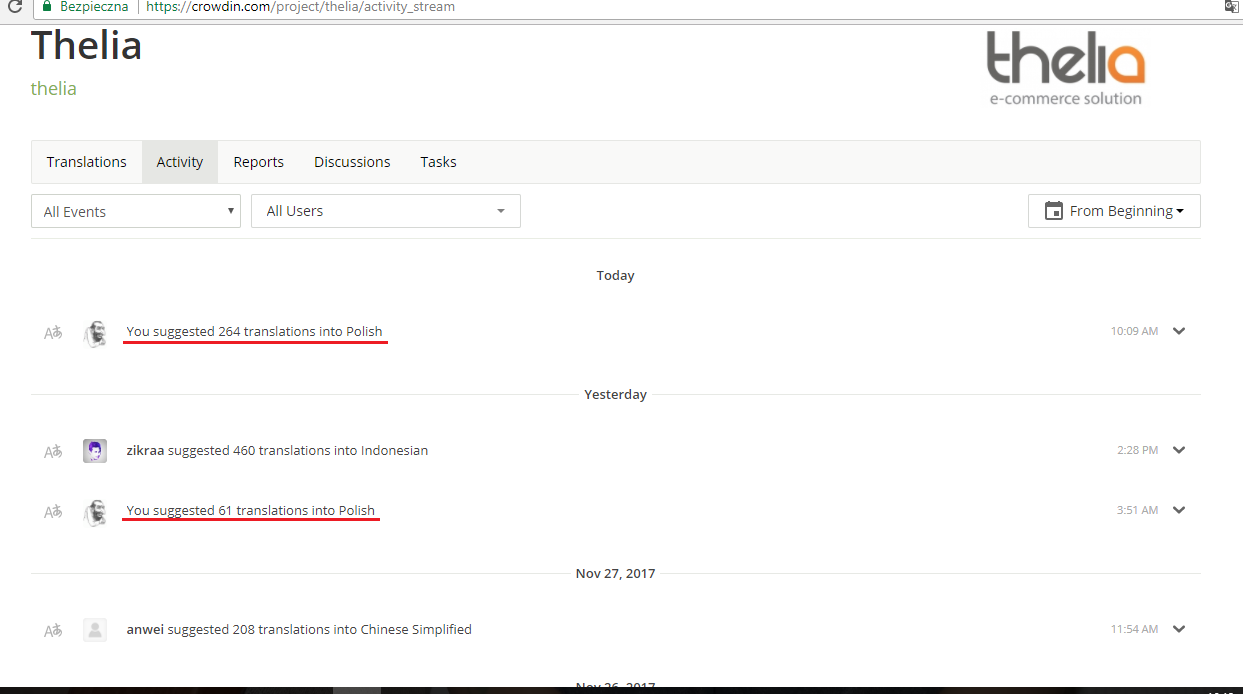
Task: Open the zikraa user profile link
Action: [145, 450]
